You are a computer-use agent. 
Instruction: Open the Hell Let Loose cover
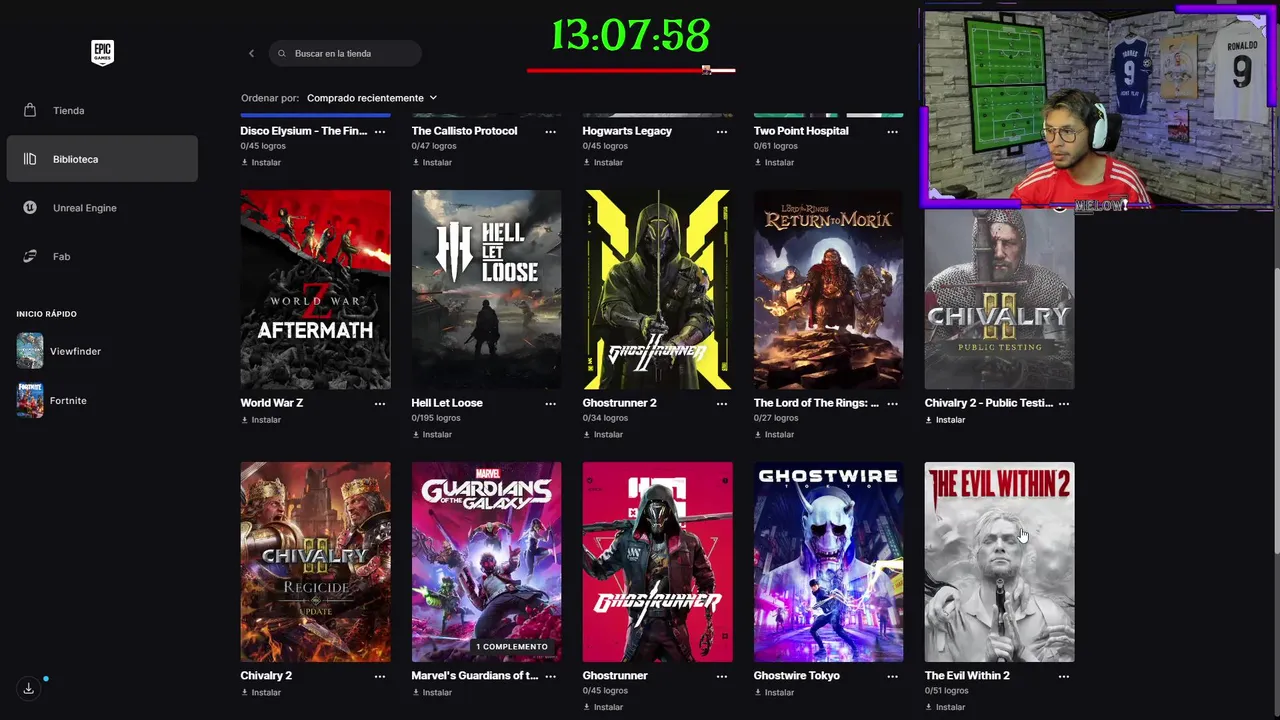(486, 289)
